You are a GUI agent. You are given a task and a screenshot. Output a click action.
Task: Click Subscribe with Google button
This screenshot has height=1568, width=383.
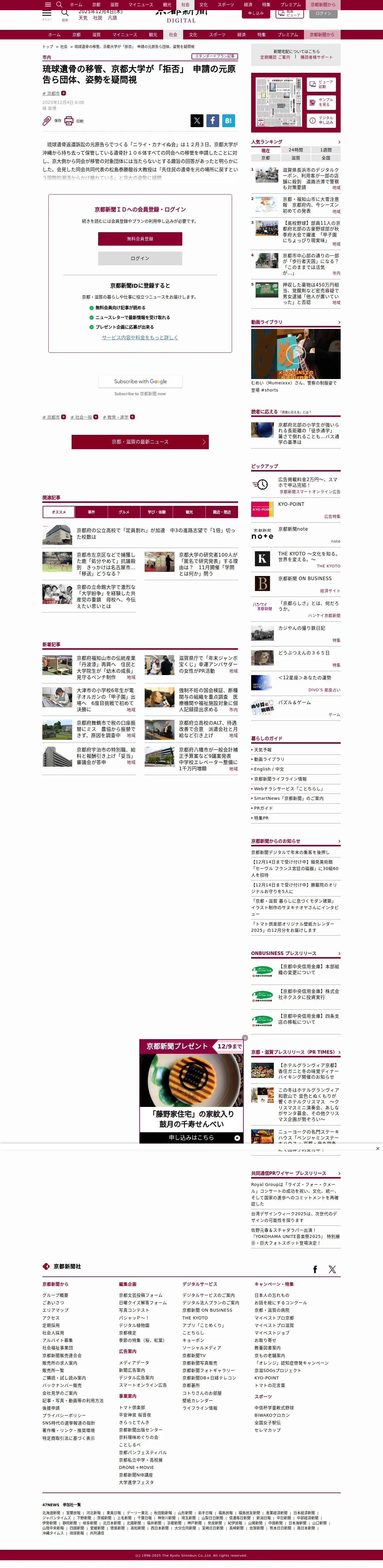click(140, 382)
